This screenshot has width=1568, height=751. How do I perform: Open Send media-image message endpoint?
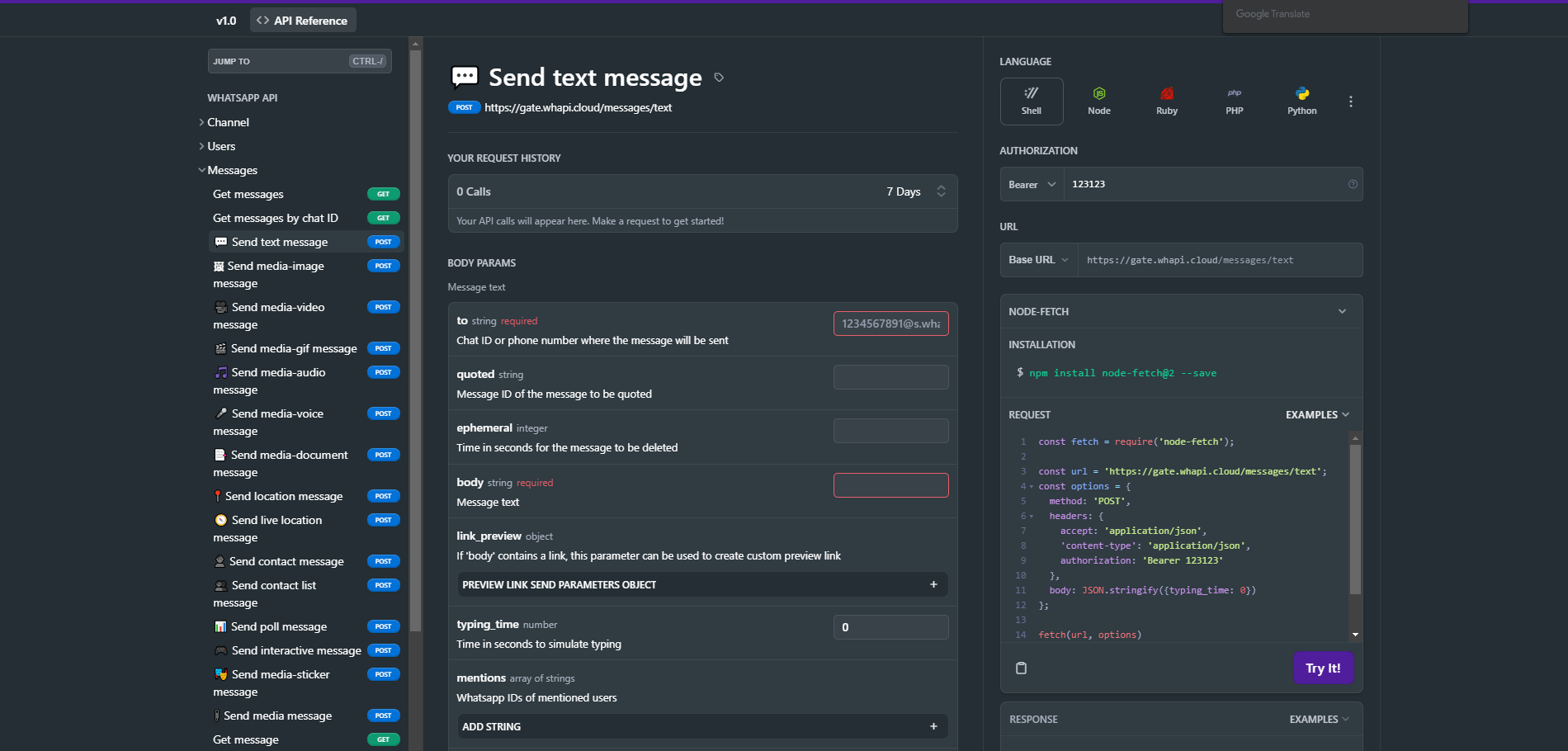point(306,274)
